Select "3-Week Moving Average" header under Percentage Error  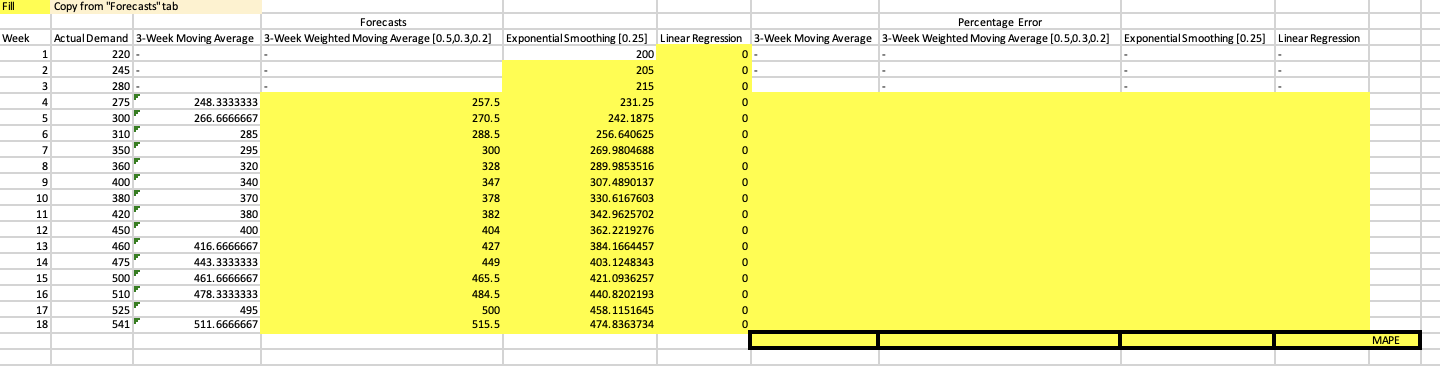(814, 37)
